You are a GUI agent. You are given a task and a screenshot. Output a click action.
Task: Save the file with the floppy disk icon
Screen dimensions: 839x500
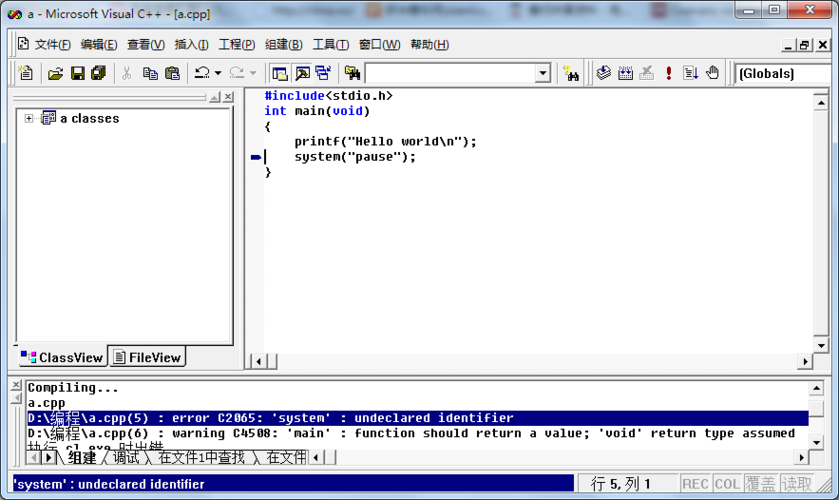[x=77, y=73]
